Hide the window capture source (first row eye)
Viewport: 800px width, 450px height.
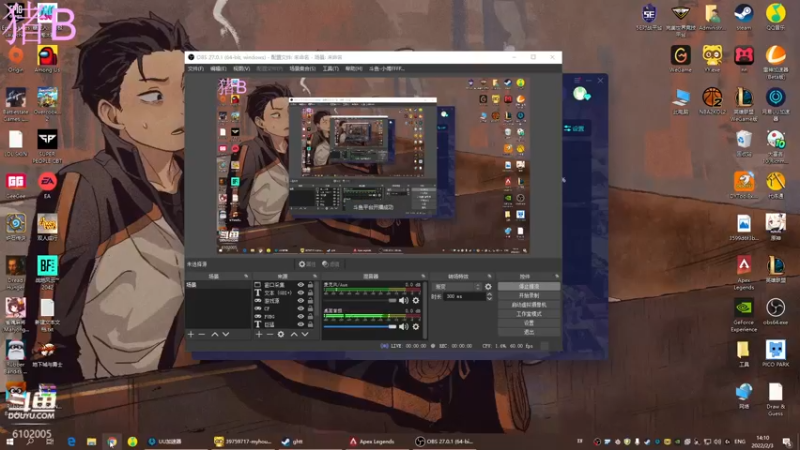coord(301,285)
